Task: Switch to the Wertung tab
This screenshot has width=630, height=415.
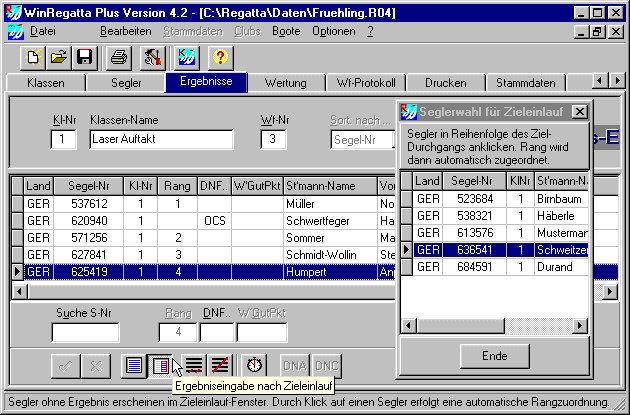Action: (x=285, y=82)
